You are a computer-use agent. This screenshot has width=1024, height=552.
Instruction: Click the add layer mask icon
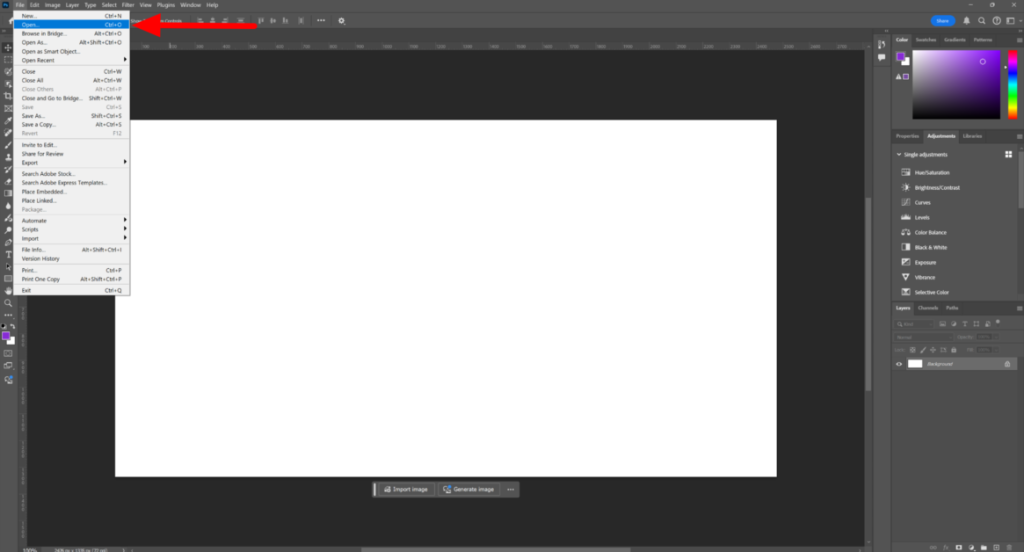tap(959, 547)
